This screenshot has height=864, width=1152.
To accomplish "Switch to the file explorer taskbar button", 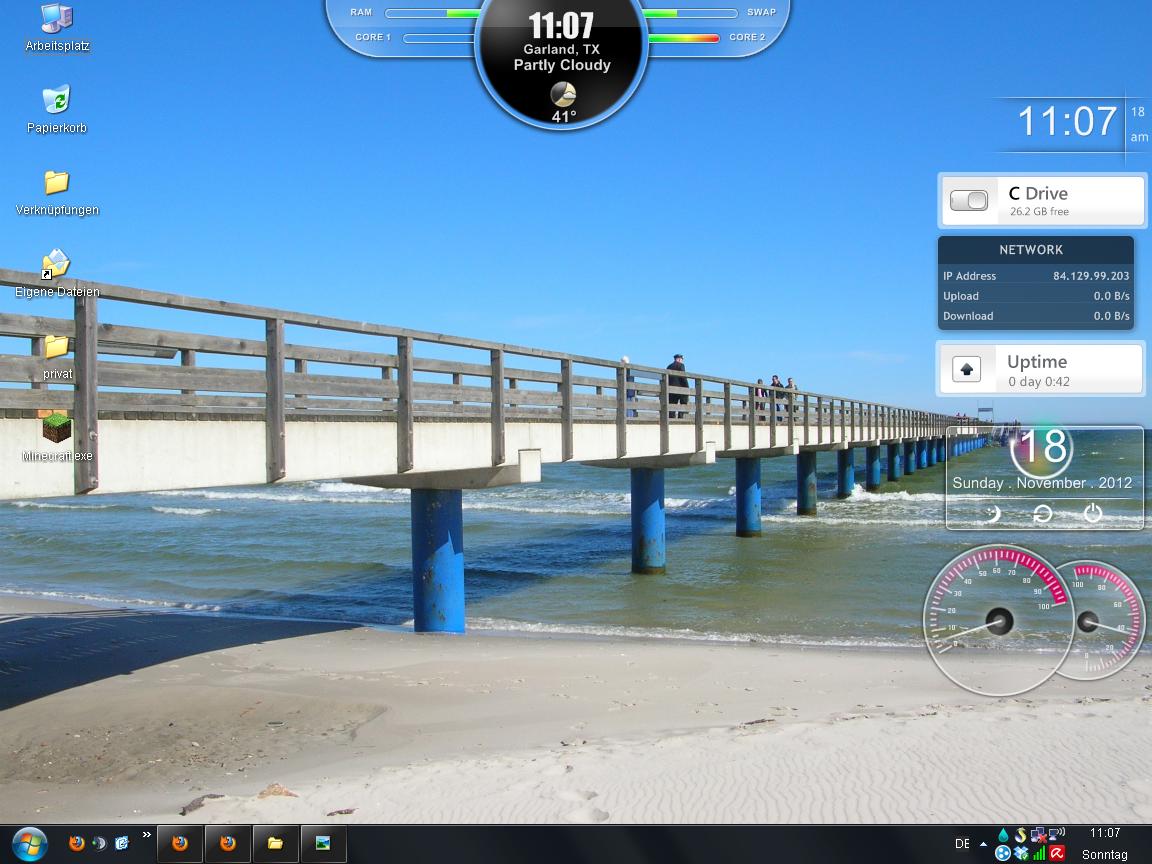I will click(276, 843).
